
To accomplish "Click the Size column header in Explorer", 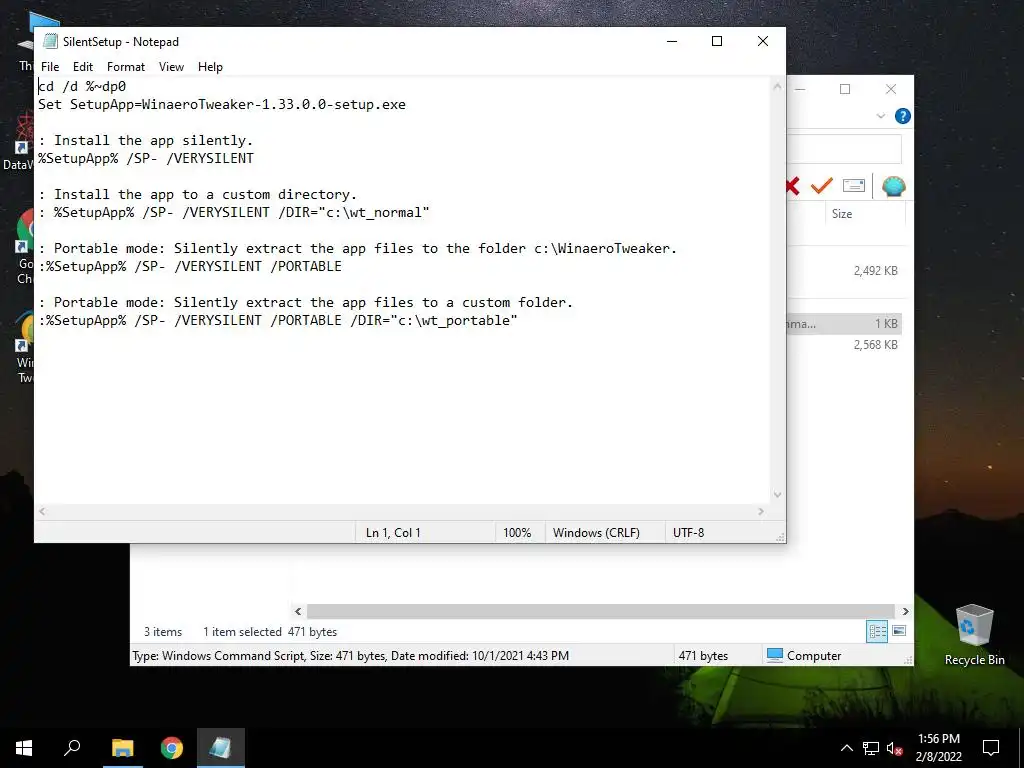I will point(864,214).
